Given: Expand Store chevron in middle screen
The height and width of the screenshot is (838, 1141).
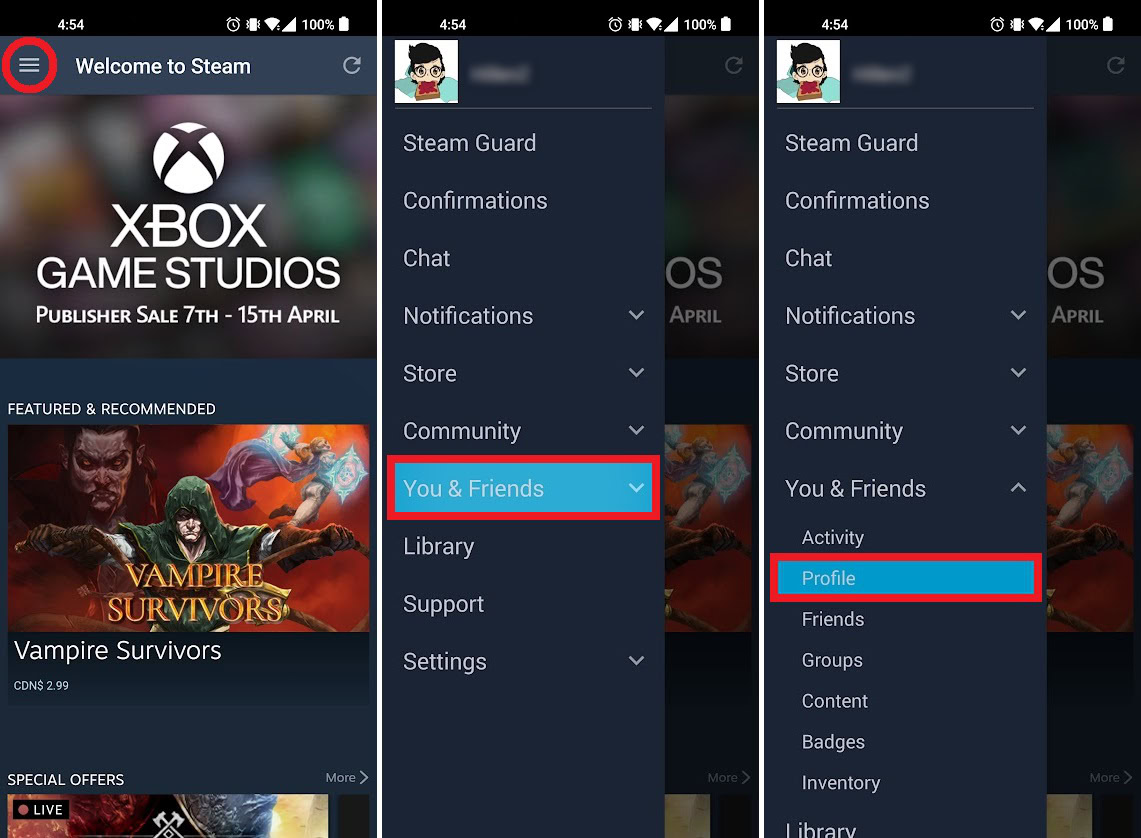Looking at the screenshot, I should tap(636, 372).
